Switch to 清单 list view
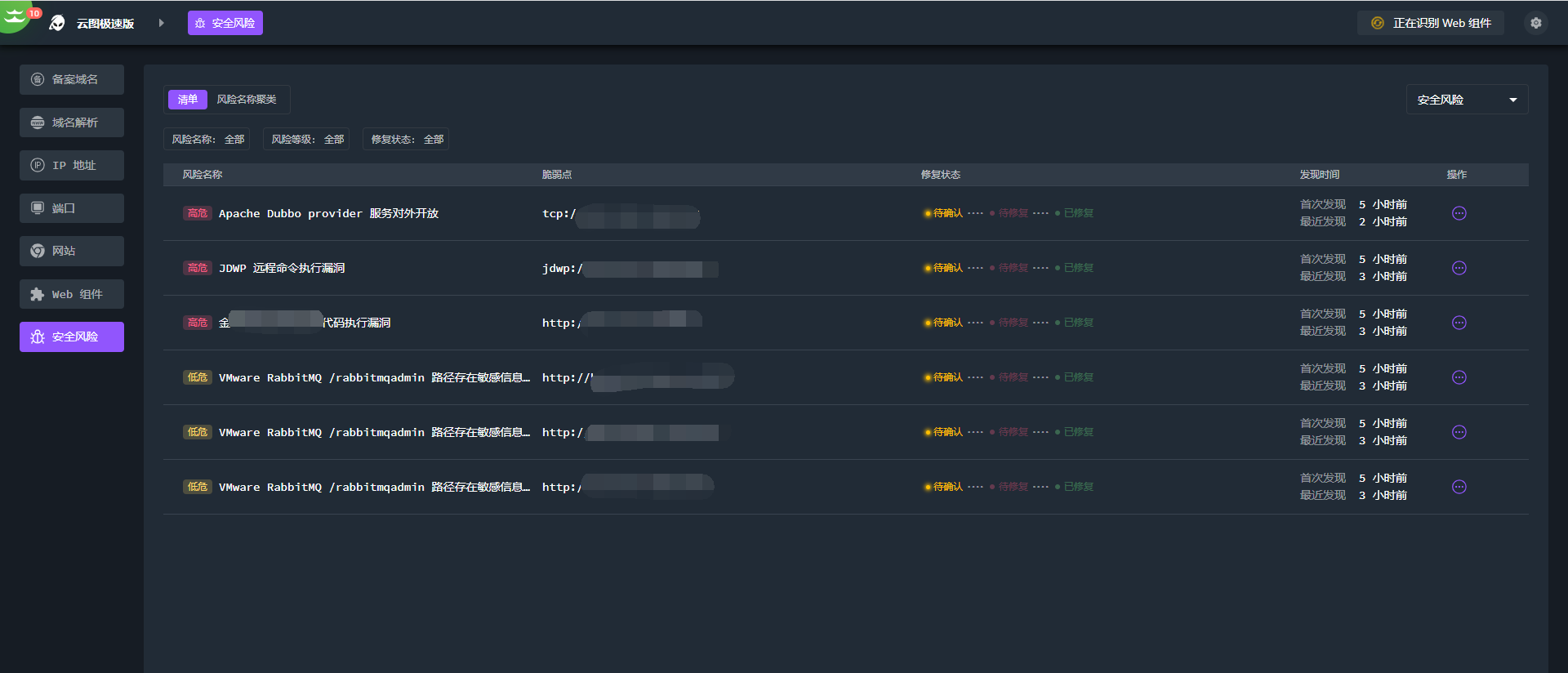 click(187, 100)
